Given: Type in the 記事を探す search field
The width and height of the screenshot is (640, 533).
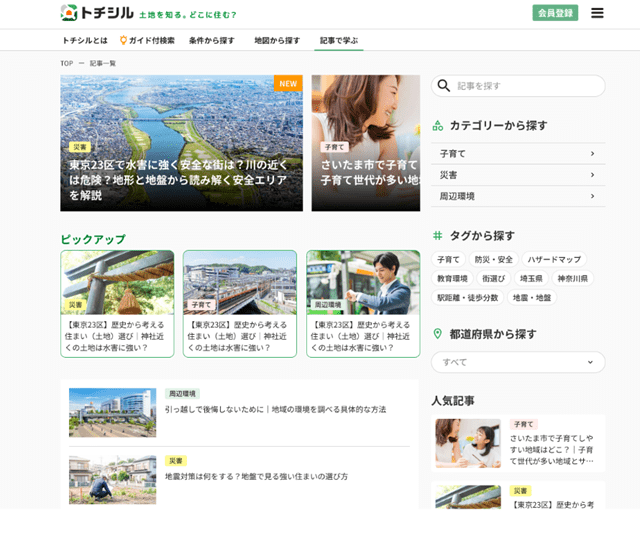Looking at the screenshot, I should pyautogui.click(x=525, y=86).
